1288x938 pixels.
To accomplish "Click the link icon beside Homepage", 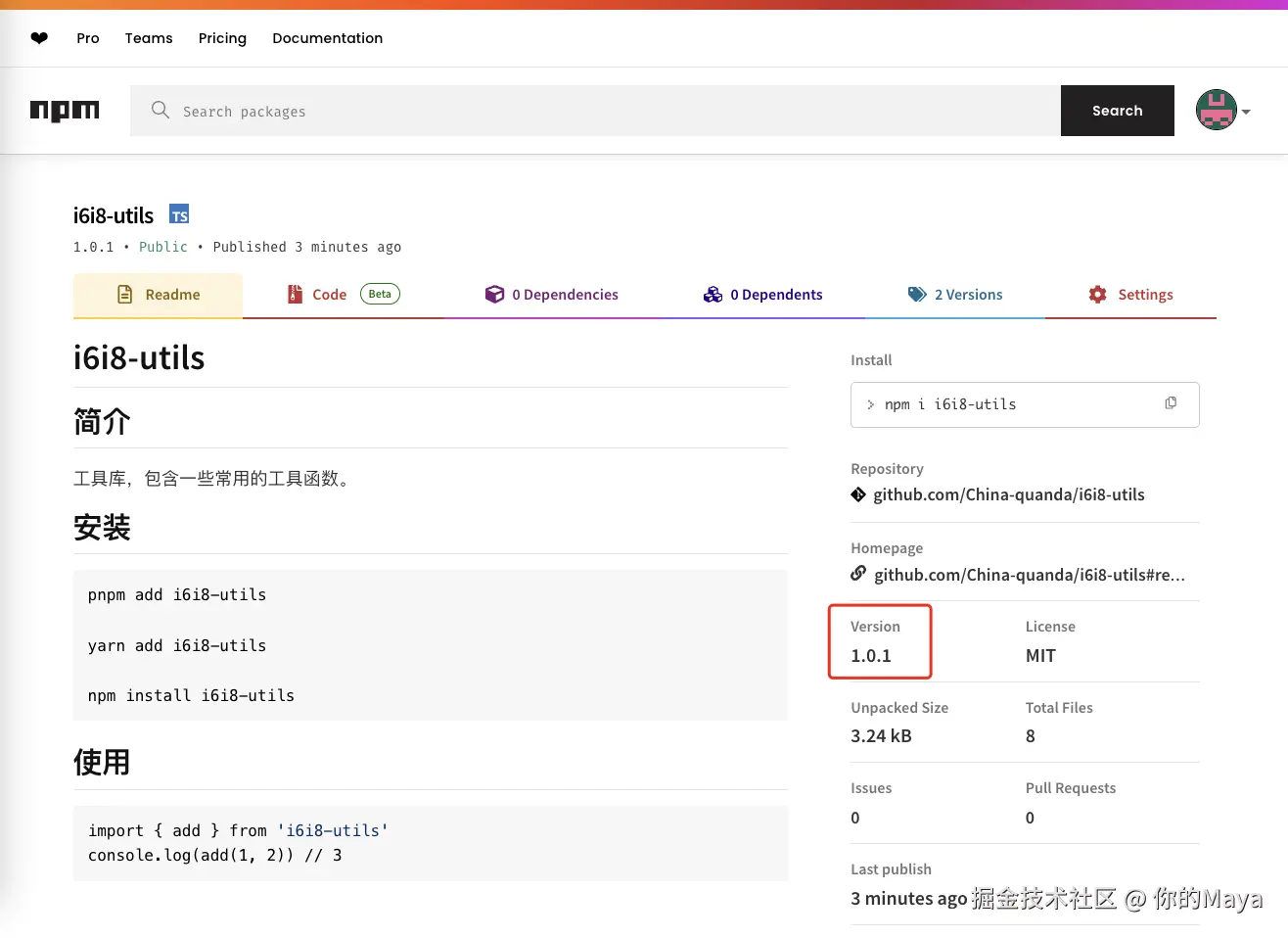I will tap(858, 574).
